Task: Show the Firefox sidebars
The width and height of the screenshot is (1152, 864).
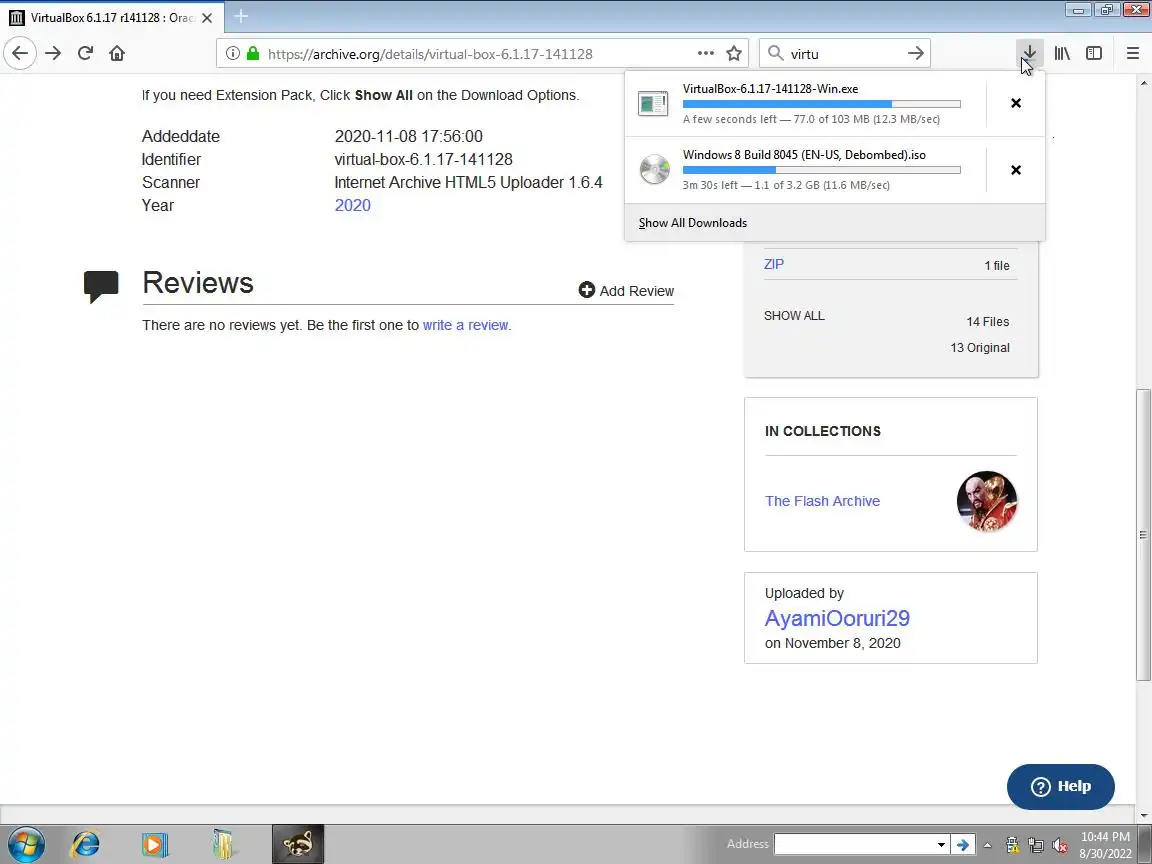Action: point(1094,53)
